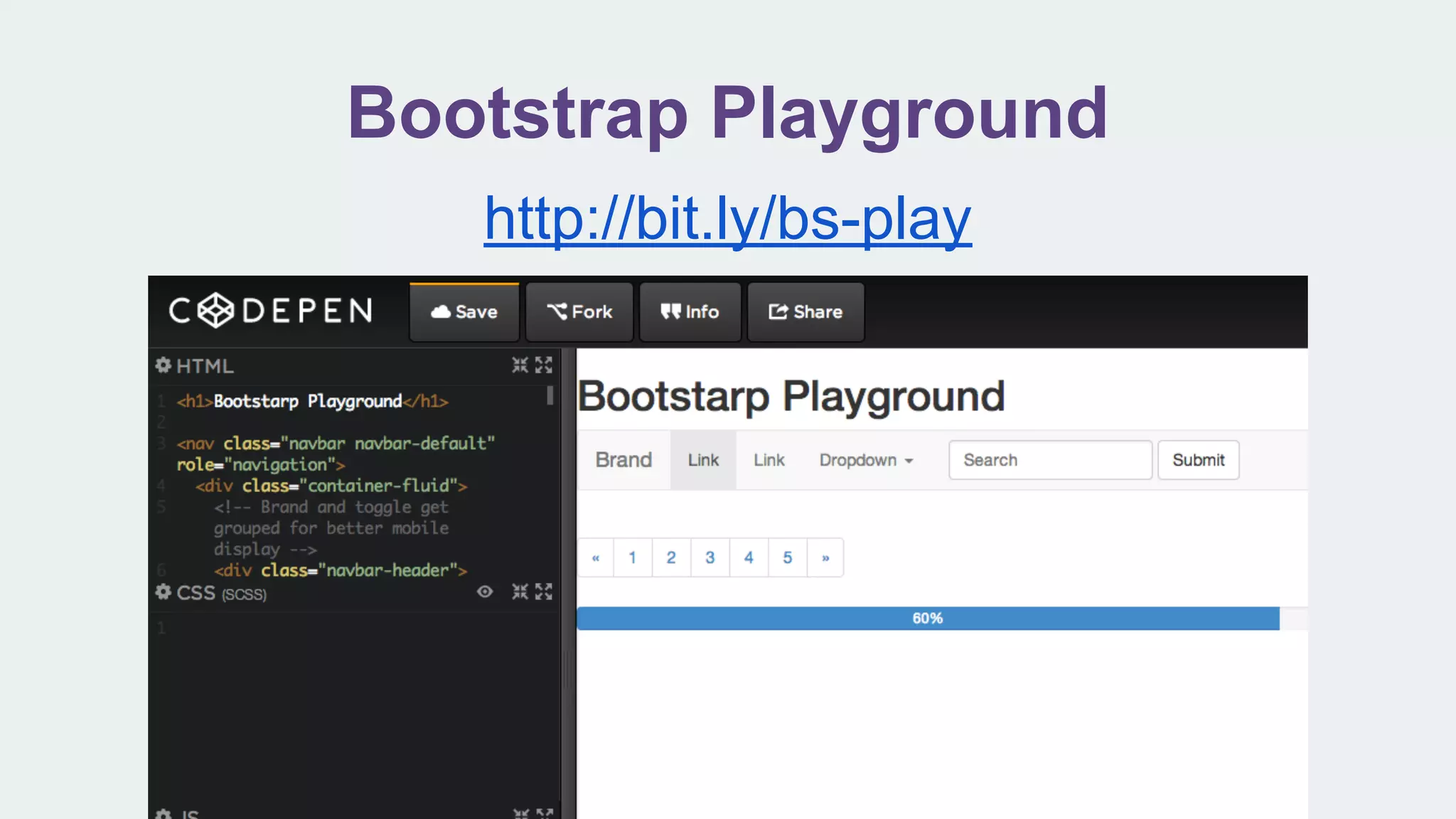Select the active Link navbar item

click(x=703, y=460)
